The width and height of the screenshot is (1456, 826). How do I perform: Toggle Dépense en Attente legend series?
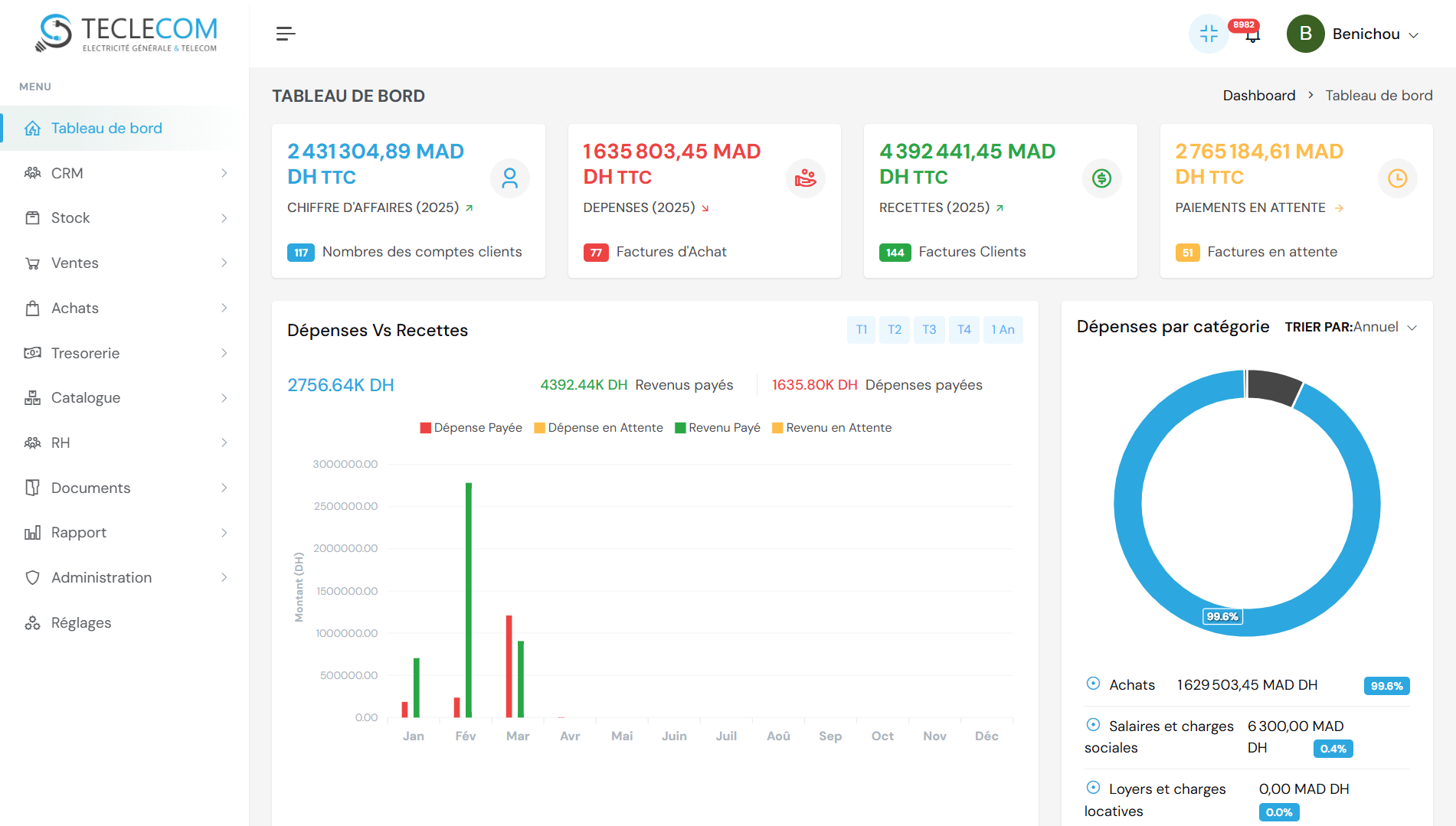[x=599, y=428]
